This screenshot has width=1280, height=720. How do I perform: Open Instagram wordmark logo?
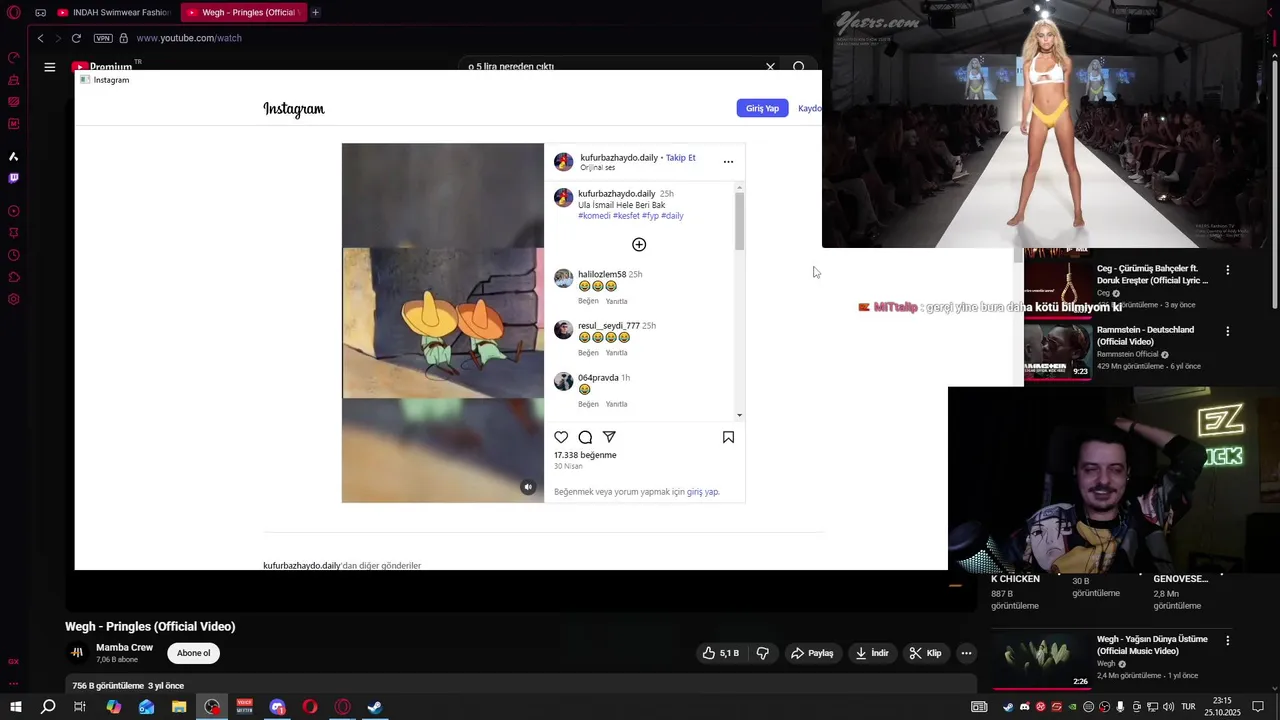(x=294, y=109)
